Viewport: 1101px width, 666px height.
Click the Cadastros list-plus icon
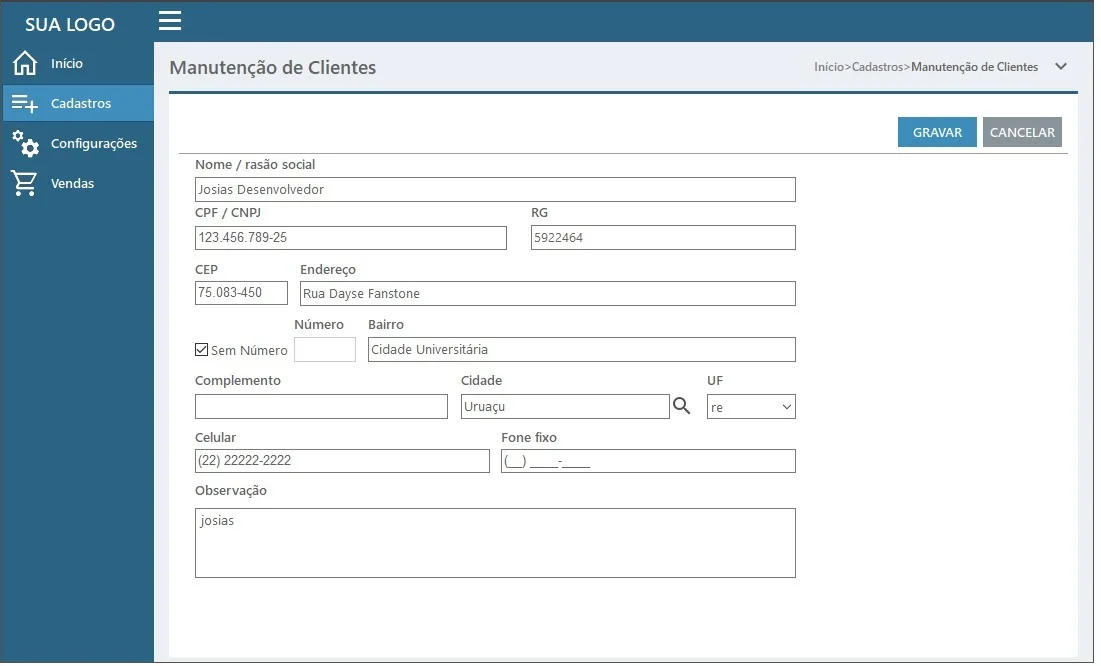pos(25,103)
